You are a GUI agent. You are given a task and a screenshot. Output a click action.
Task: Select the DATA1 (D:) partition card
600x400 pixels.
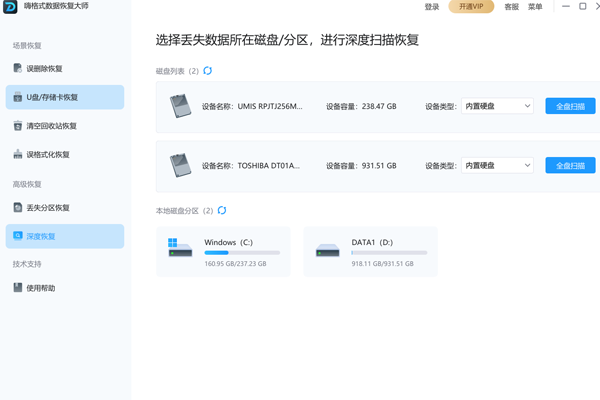click(x=370, y=252)
